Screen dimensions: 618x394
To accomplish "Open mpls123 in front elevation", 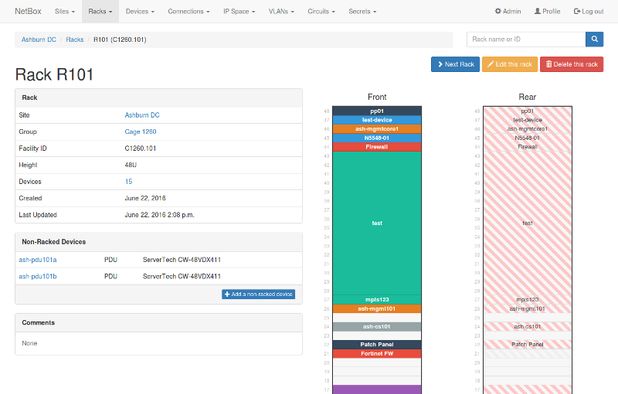I will pos(377,299).
